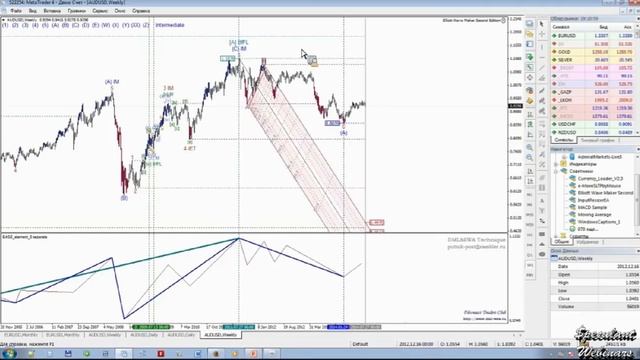Viewport: 640px width, 360px height.
Task: Click the yellow tag expert icon
Action: pyautogui.click(x=530, y=101)
